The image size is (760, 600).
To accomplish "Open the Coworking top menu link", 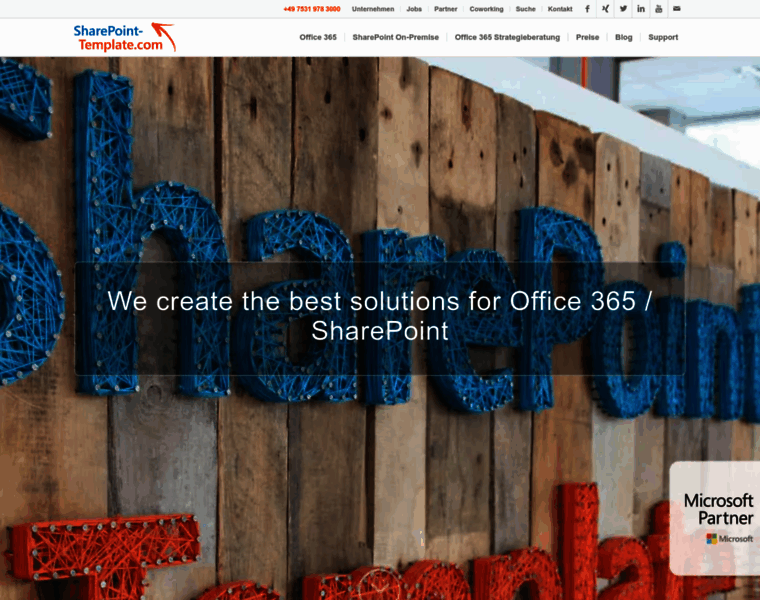I will [x=486, y=9].
